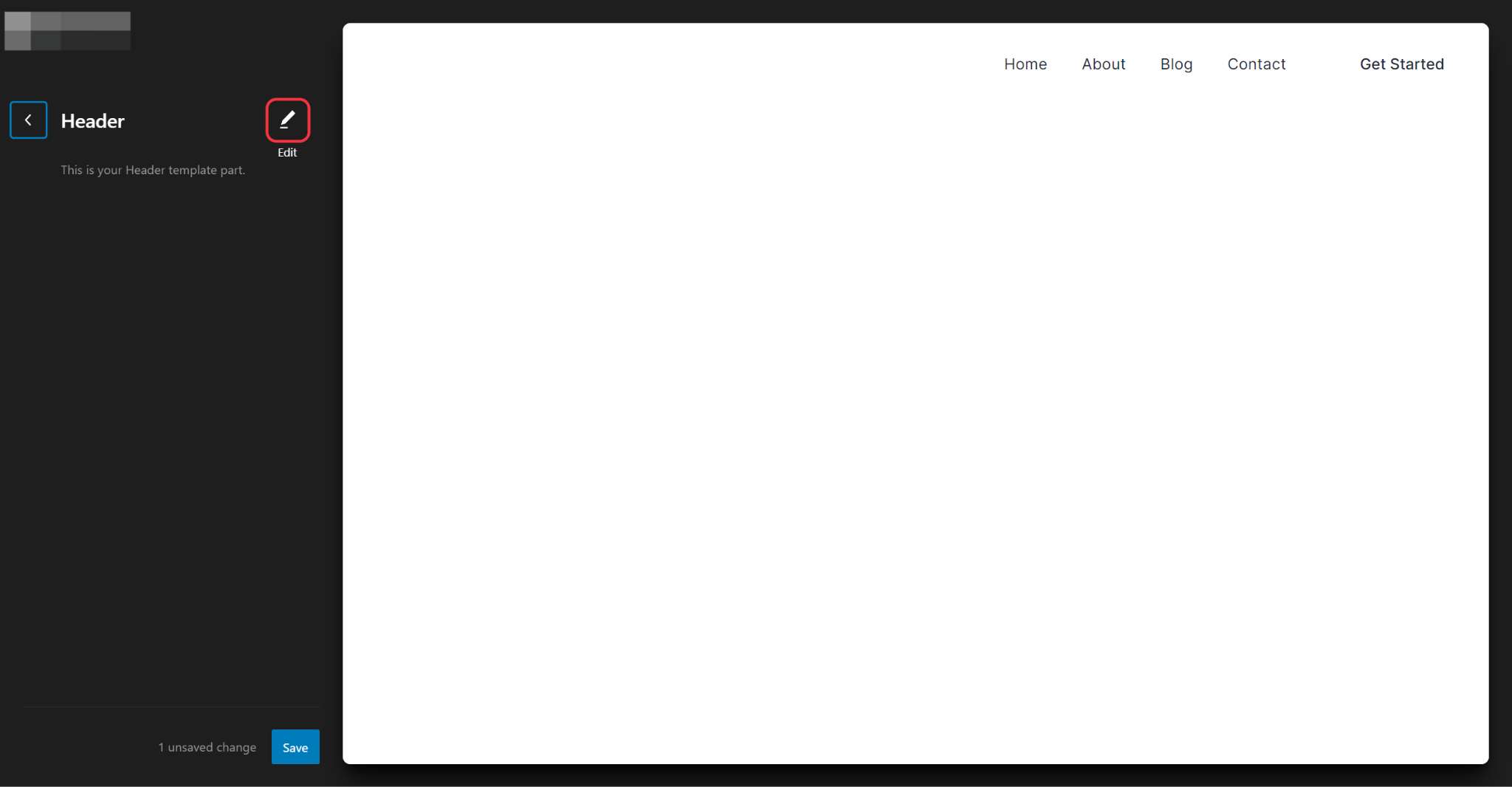Click the empty dark sidebar area below description
Viewport: 1512px width, 787px height.
point(162,443)
